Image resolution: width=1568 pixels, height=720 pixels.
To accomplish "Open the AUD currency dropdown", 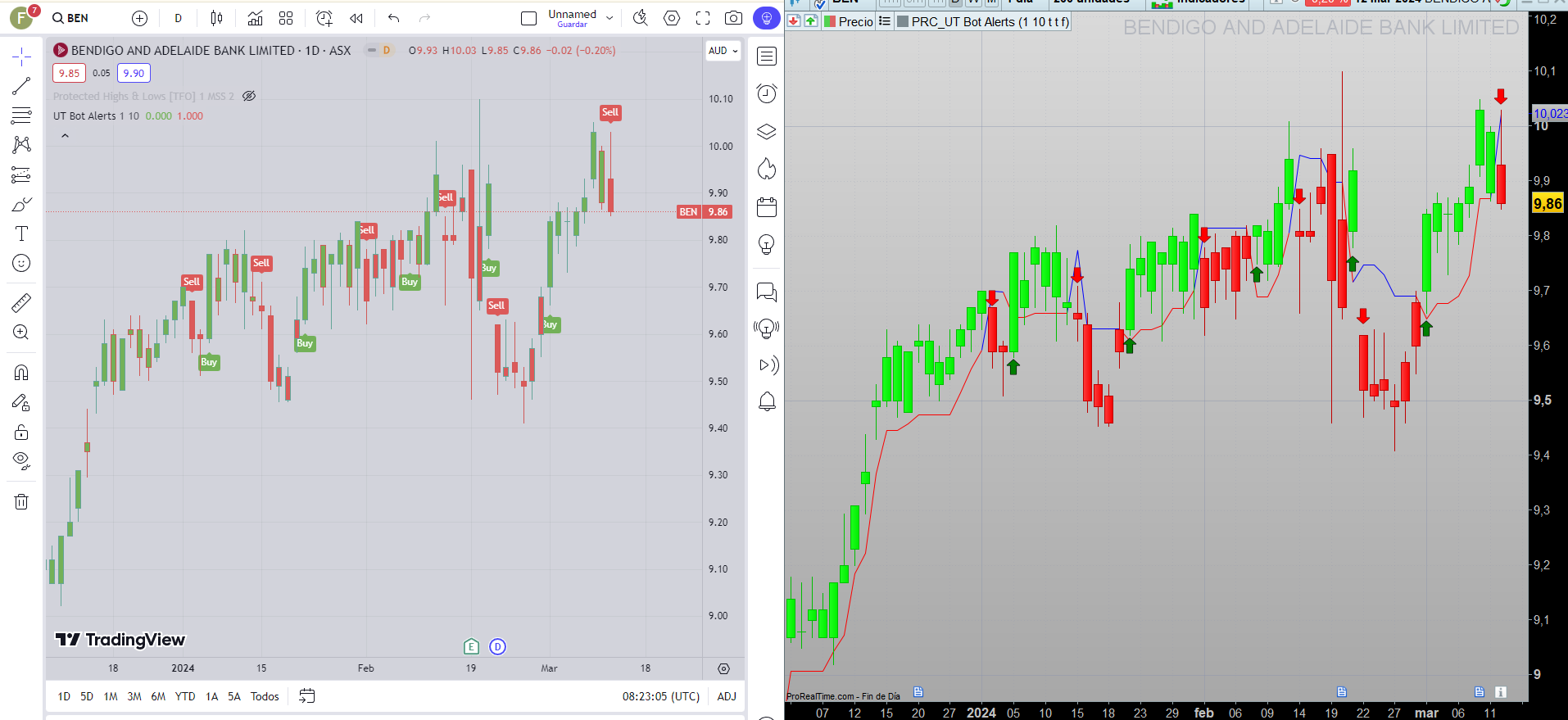I will click(723, 51).
